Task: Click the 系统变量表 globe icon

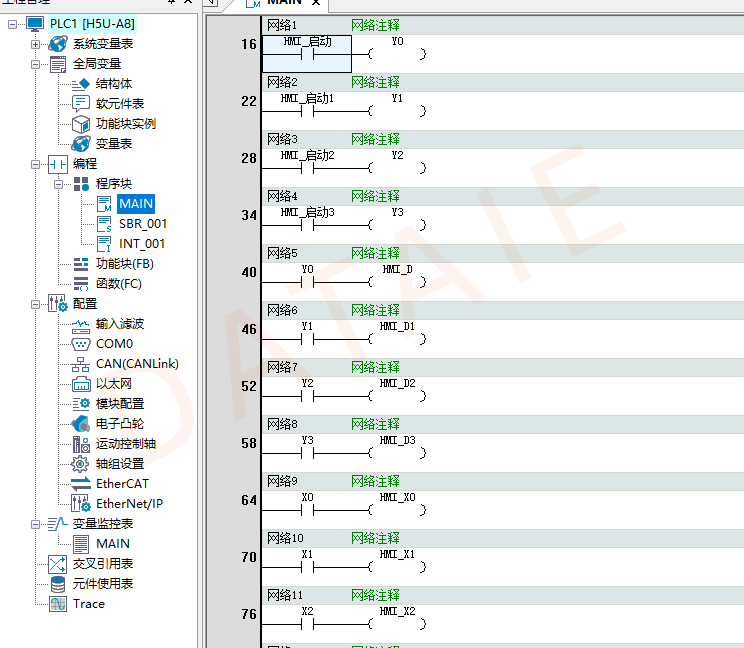Action: [x=58, y=44]
